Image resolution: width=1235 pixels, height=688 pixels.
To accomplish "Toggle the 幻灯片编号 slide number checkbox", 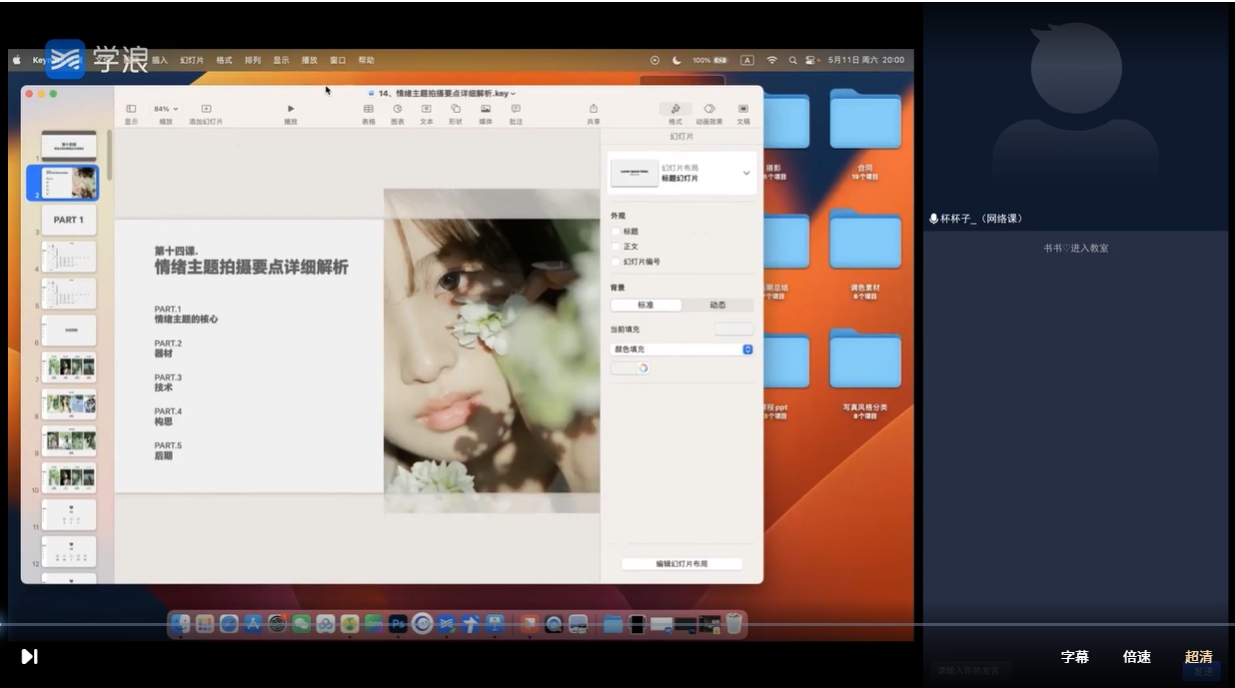I will (616, 262).
